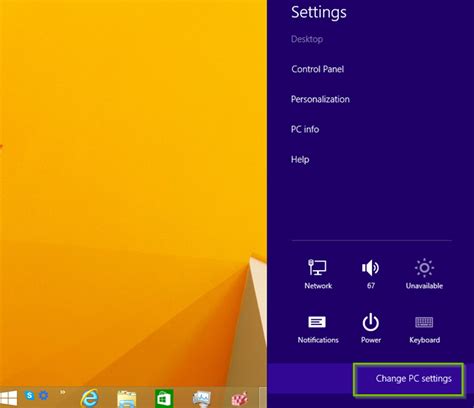Click the Windows Start button
474x408 pixels.
9,398
